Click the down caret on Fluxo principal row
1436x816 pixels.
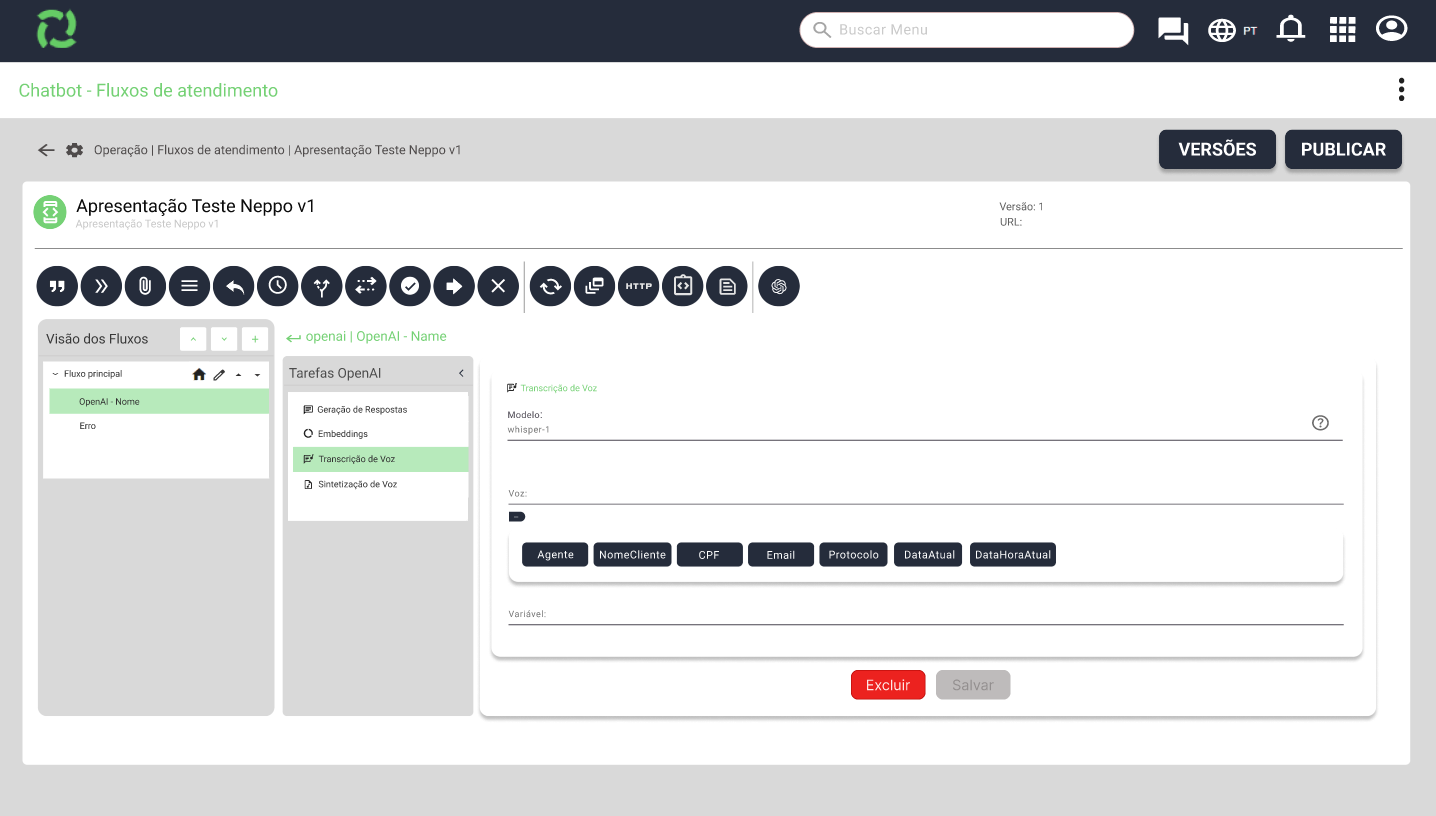point(257,375)
